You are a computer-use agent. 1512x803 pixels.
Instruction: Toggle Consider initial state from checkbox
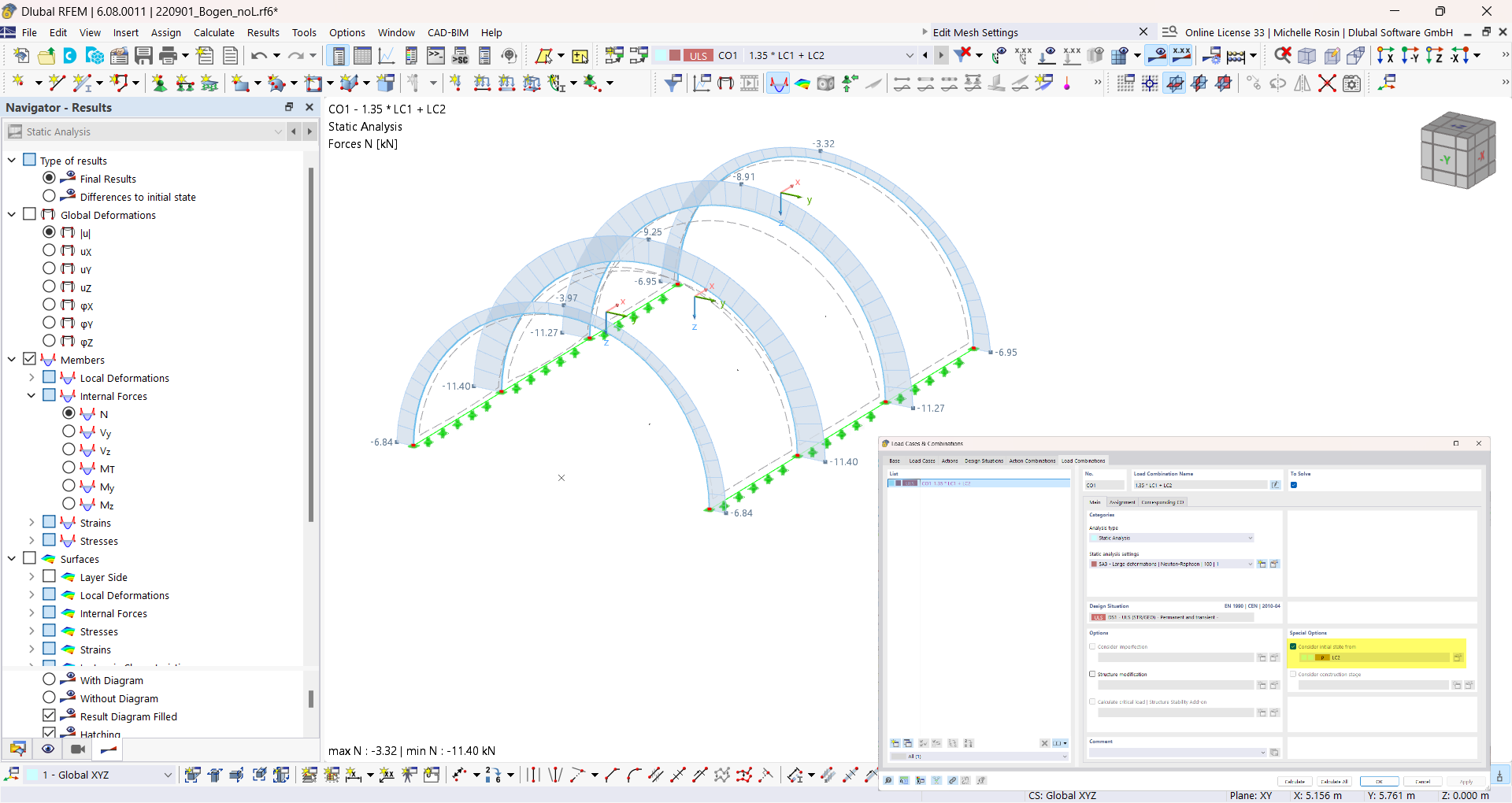(x=1293, y=646)
